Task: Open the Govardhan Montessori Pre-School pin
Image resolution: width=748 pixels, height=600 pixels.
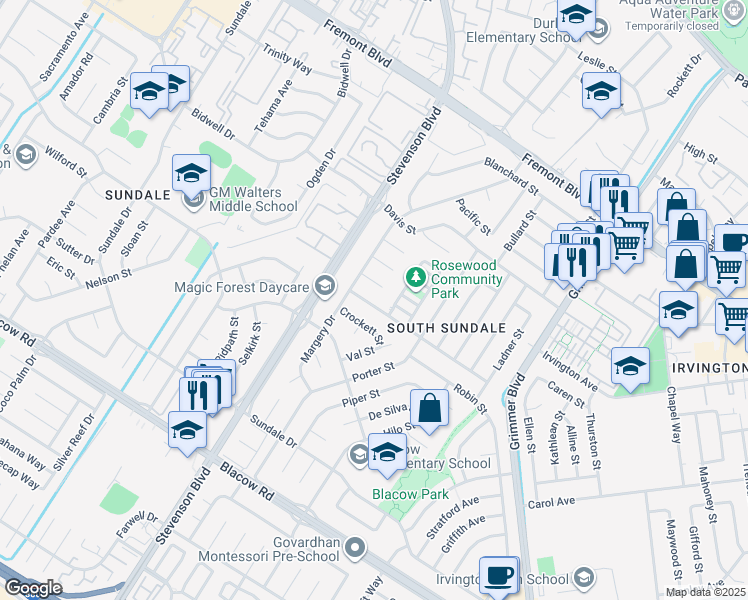Action: (x=355, y=547)
